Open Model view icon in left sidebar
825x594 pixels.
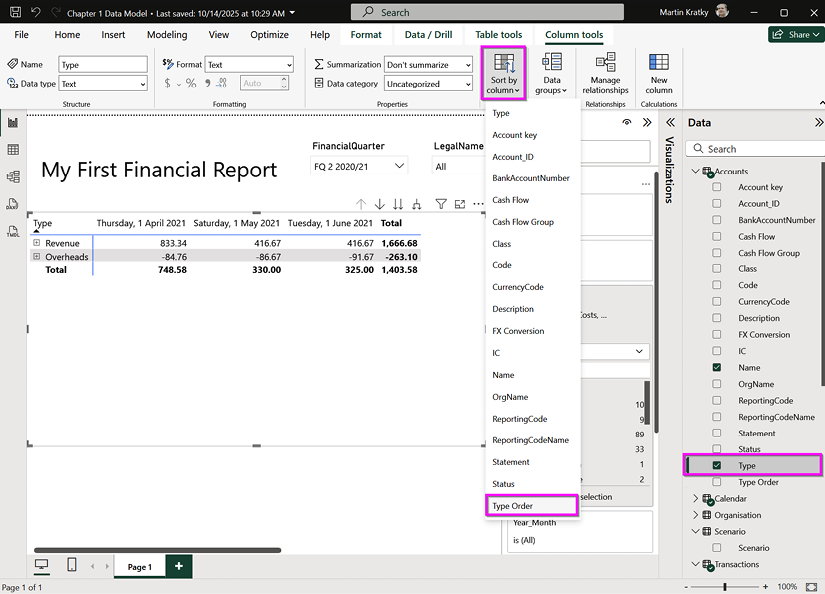click(x=13, y=177)
